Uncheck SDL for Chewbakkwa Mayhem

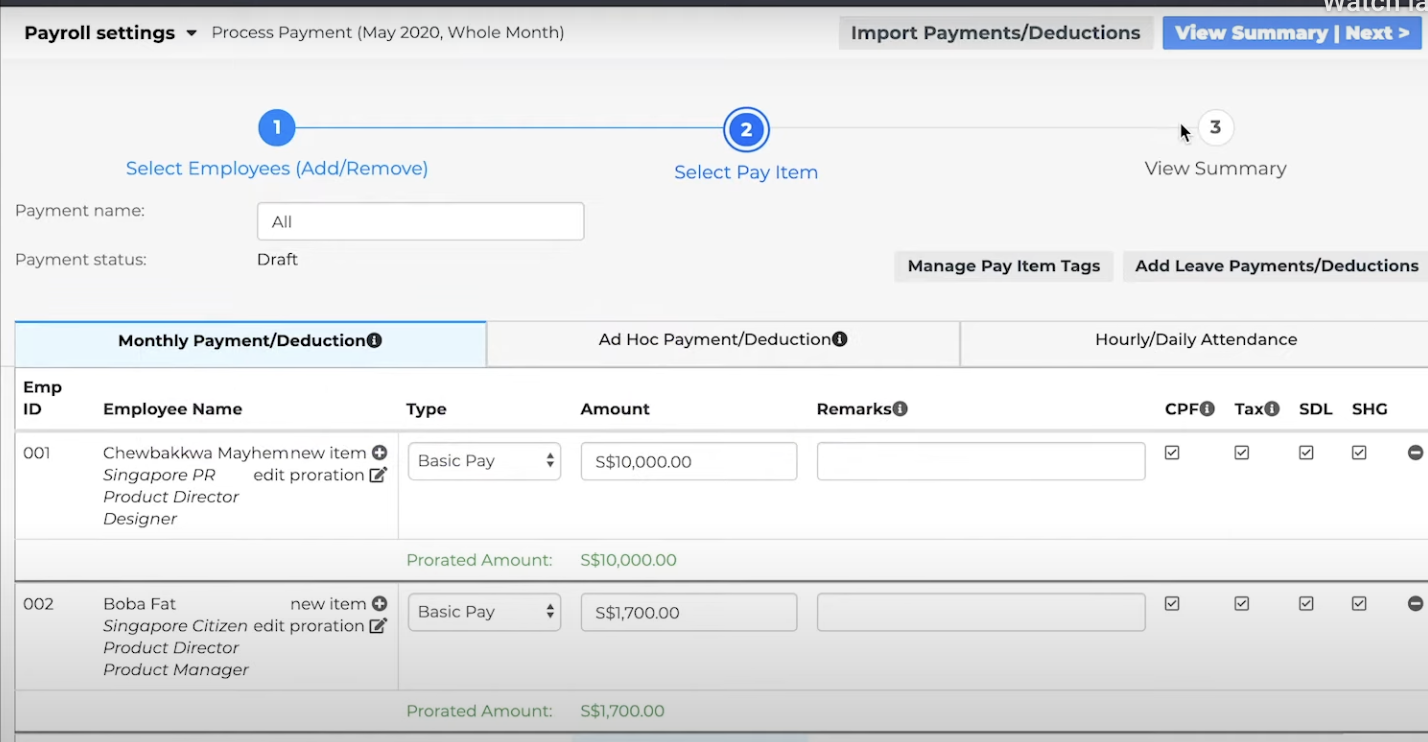point(1306,452)
